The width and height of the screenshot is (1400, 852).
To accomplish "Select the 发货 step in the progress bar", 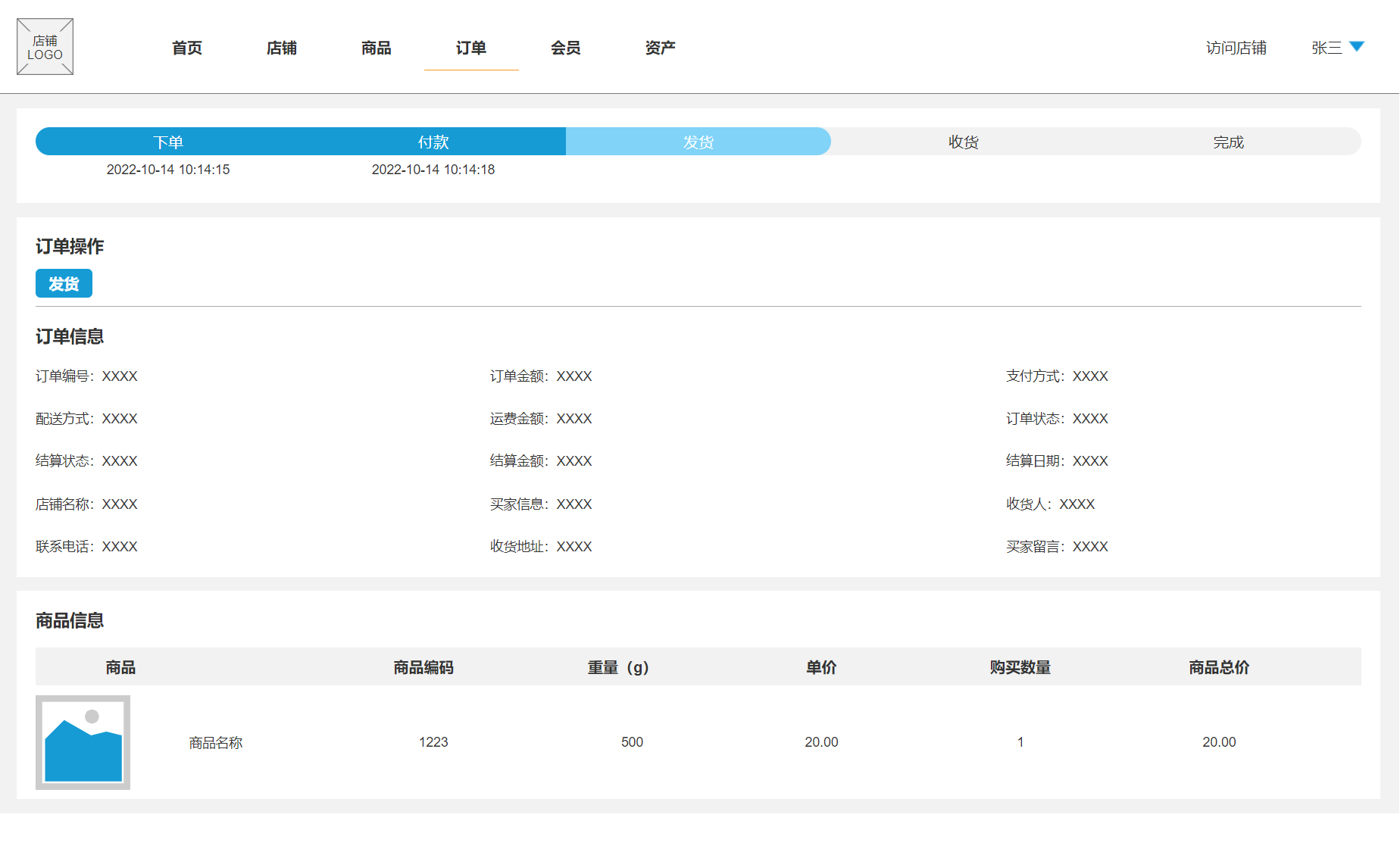I will click(698, 142).
